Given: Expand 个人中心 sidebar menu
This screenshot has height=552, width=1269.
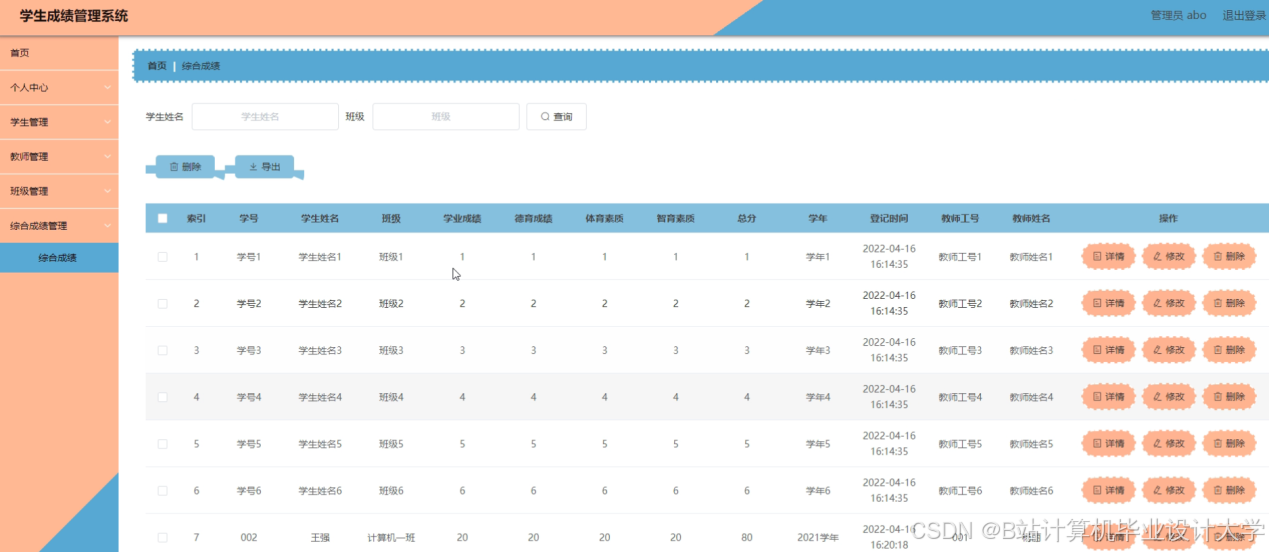Looking at the screenshot, I should point(59,87).
